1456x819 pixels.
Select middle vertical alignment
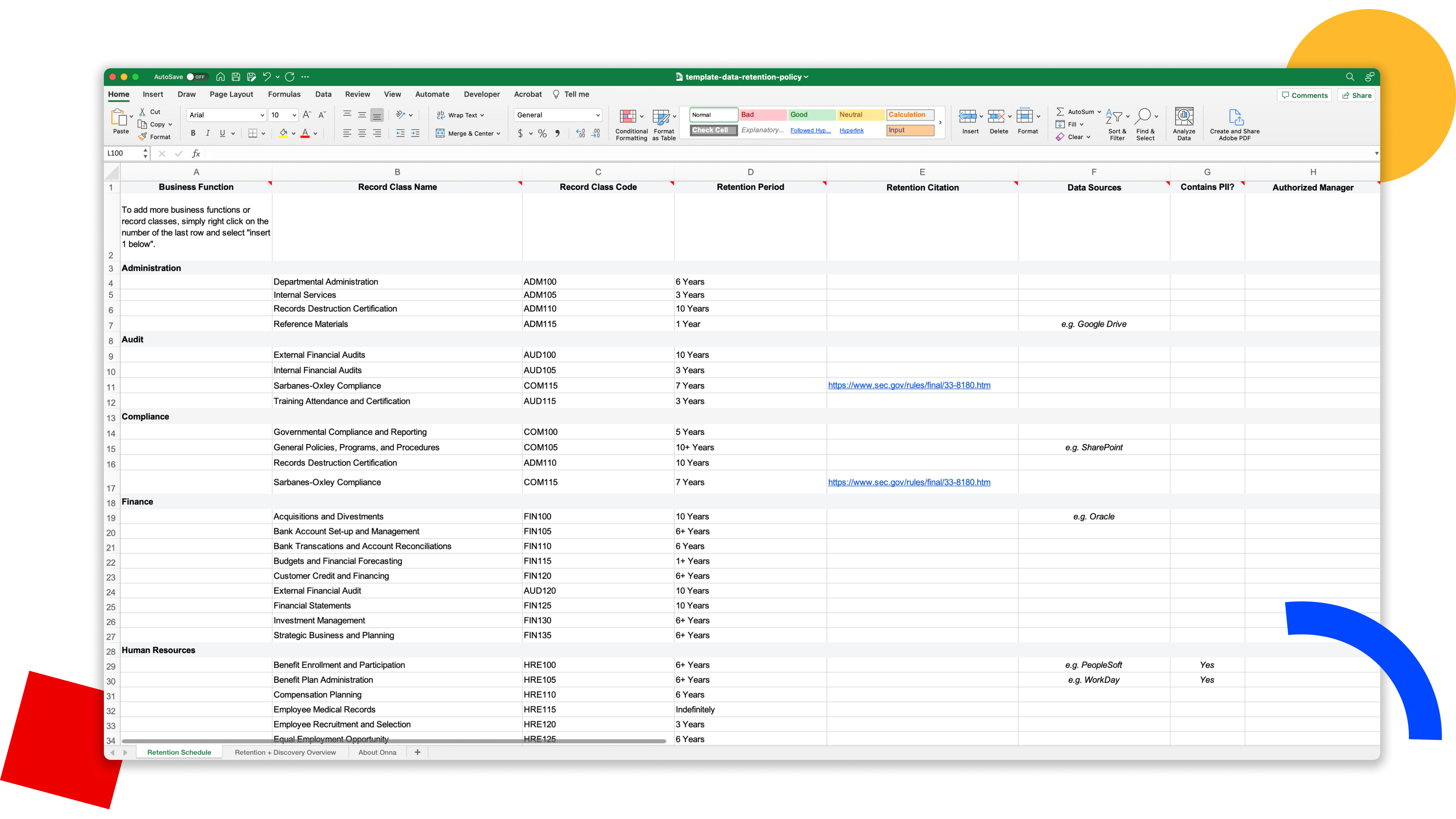click(362, 115)
